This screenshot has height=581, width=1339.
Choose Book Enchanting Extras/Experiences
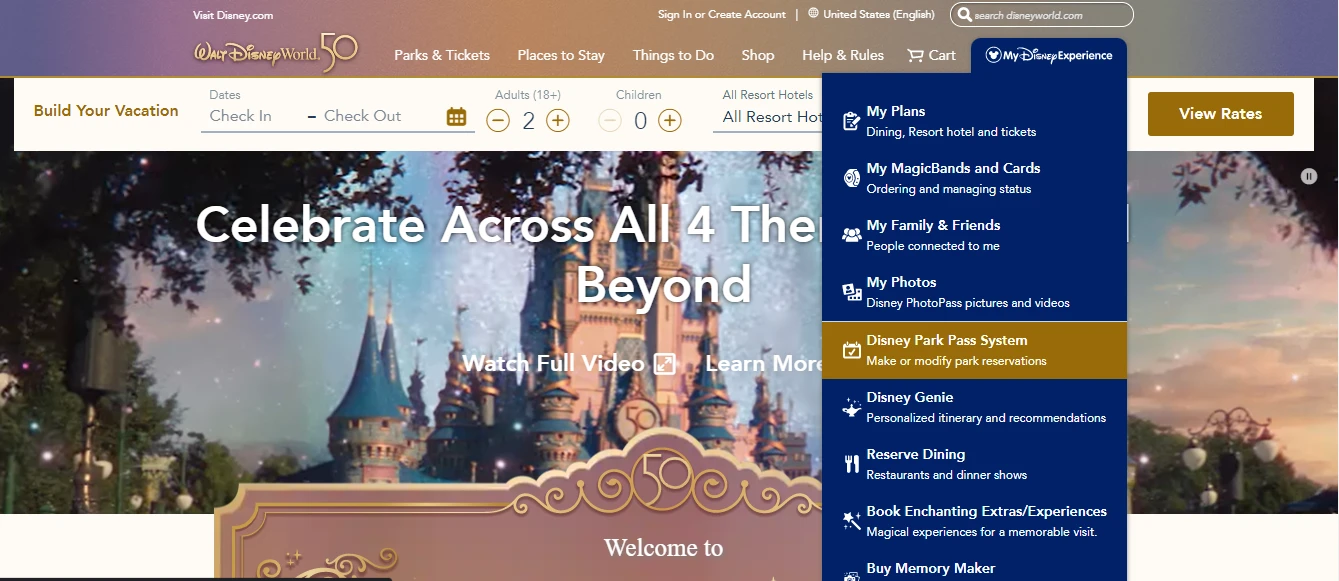pyautogui.click(x=974, y=521)
